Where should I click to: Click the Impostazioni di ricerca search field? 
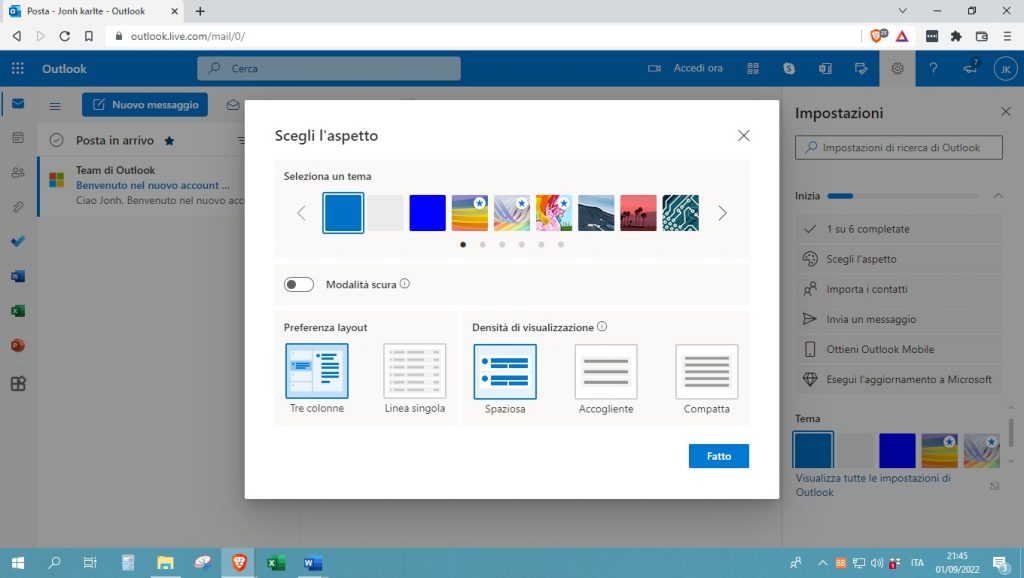[x=898, y=148]
